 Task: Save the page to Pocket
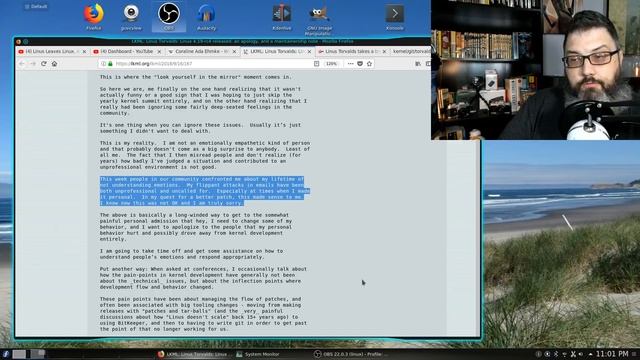[360, 64]
